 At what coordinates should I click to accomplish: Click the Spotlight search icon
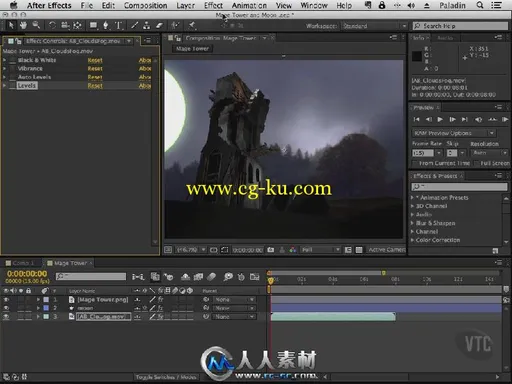pos(480,5)
